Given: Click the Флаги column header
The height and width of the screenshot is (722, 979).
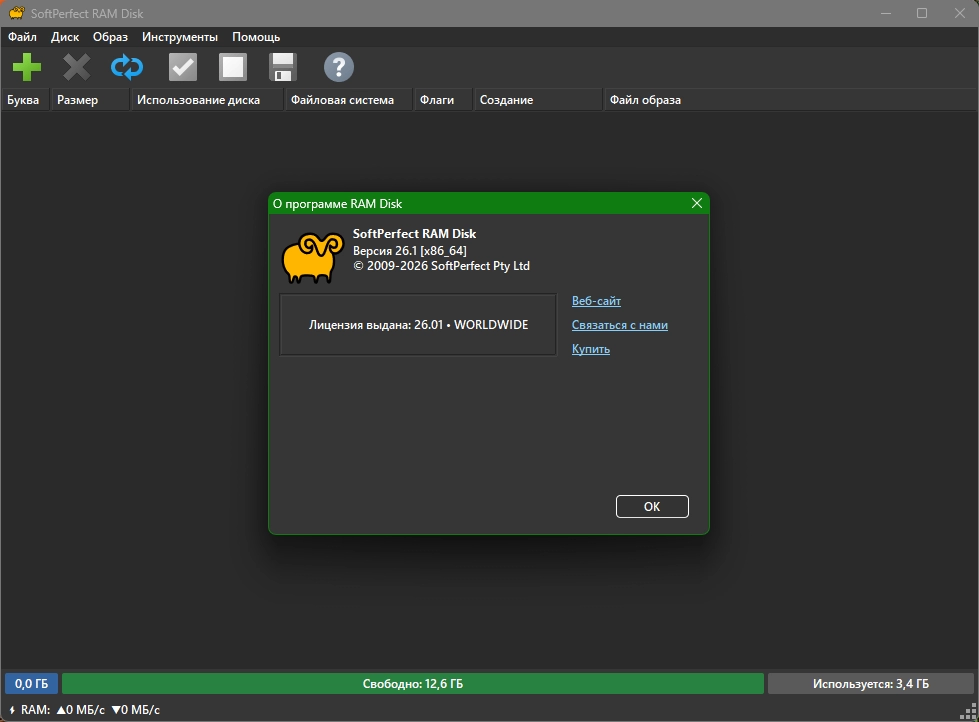Looking at the screenshot, I should pyautogui.click(x=443, y=100).
